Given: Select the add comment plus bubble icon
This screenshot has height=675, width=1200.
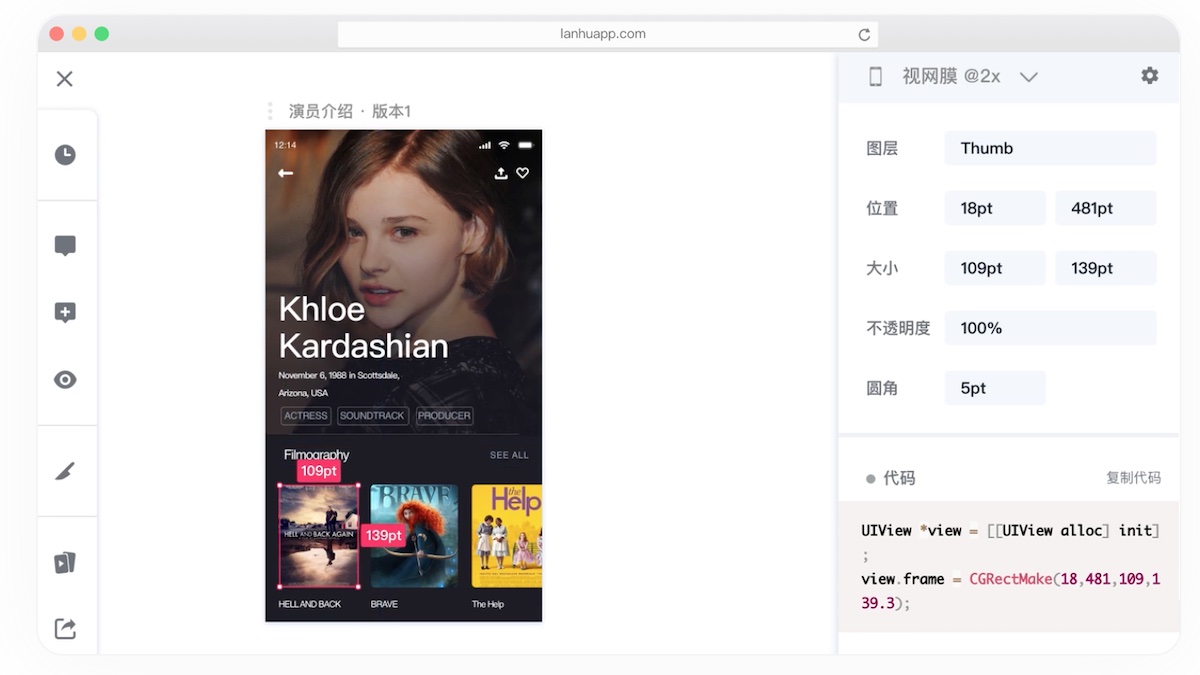Looking at the screenshot, I should click(65, 313).
